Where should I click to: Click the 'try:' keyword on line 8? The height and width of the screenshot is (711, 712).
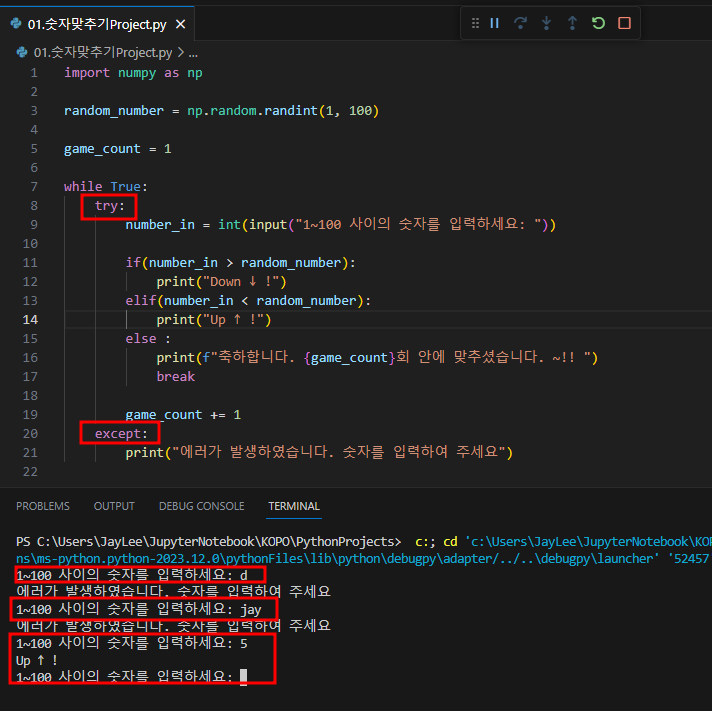(x=109, y=206)
